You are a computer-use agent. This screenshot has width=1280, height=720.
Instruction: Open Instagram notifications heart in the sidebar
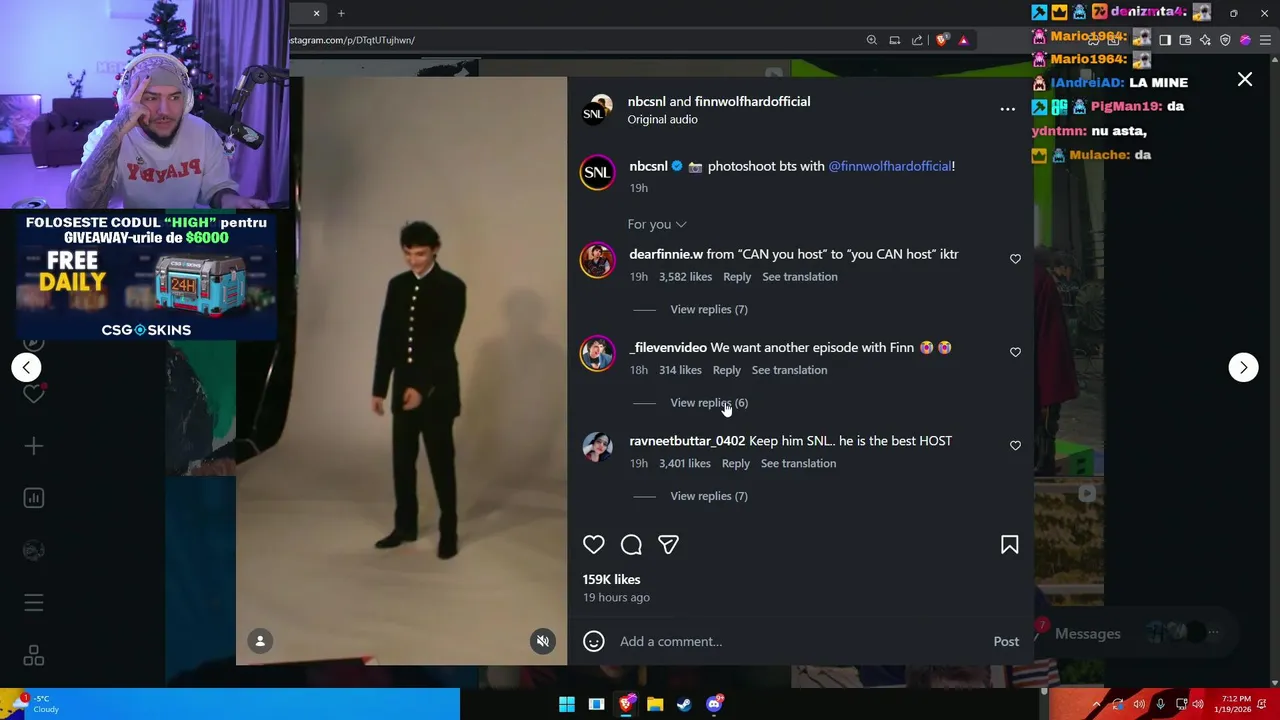click(34, 394)
